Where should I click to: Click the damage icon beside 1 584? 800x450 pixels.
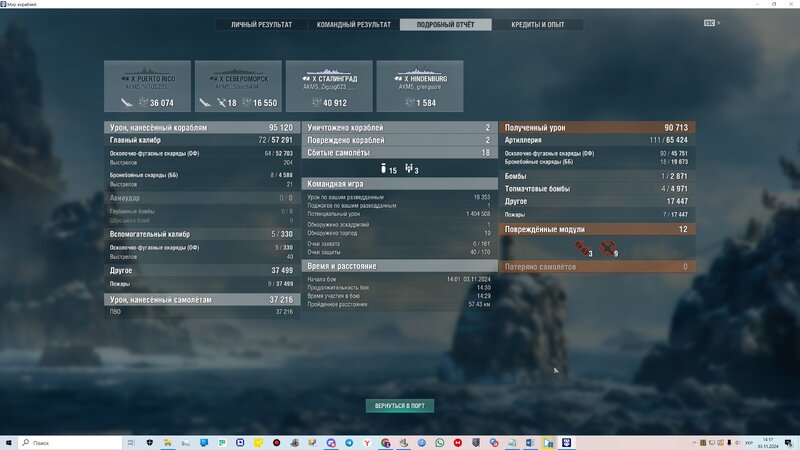coord(410,103)
